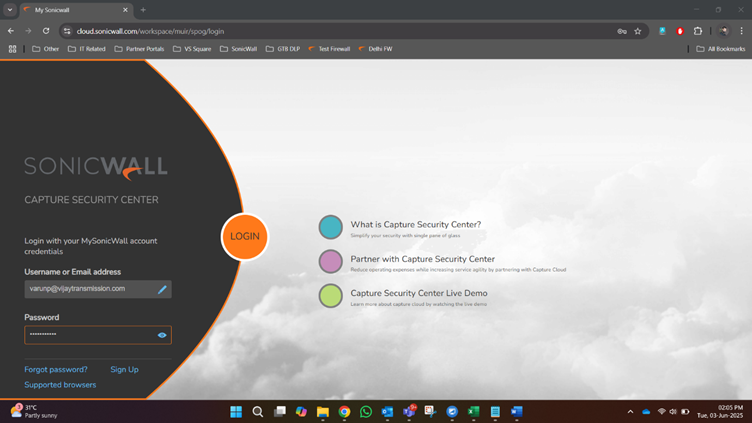Select the purple circle for Partner with Capture Security Center
The width and height of the screenshot is (752, 423).
tap(330, 261)
